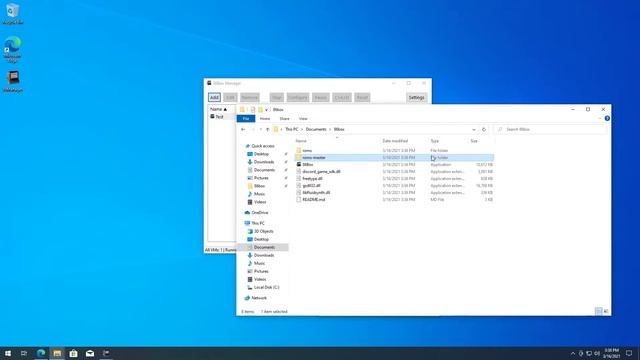Select the roms-master folder
This screenshot has width=640, height=360.
pyautogui.click(x=394, y=158)
